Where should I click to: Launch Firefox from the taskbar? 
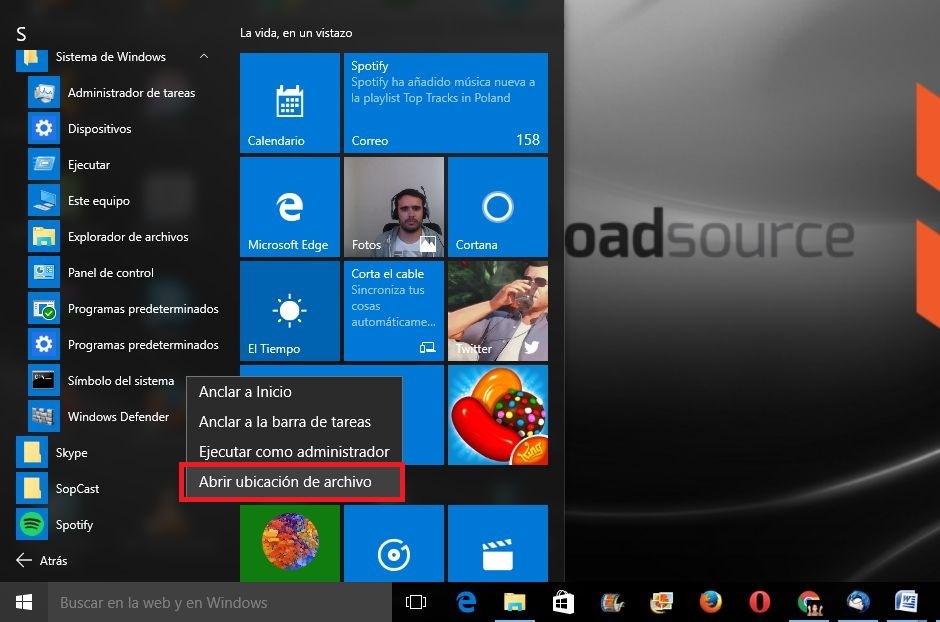710,602
